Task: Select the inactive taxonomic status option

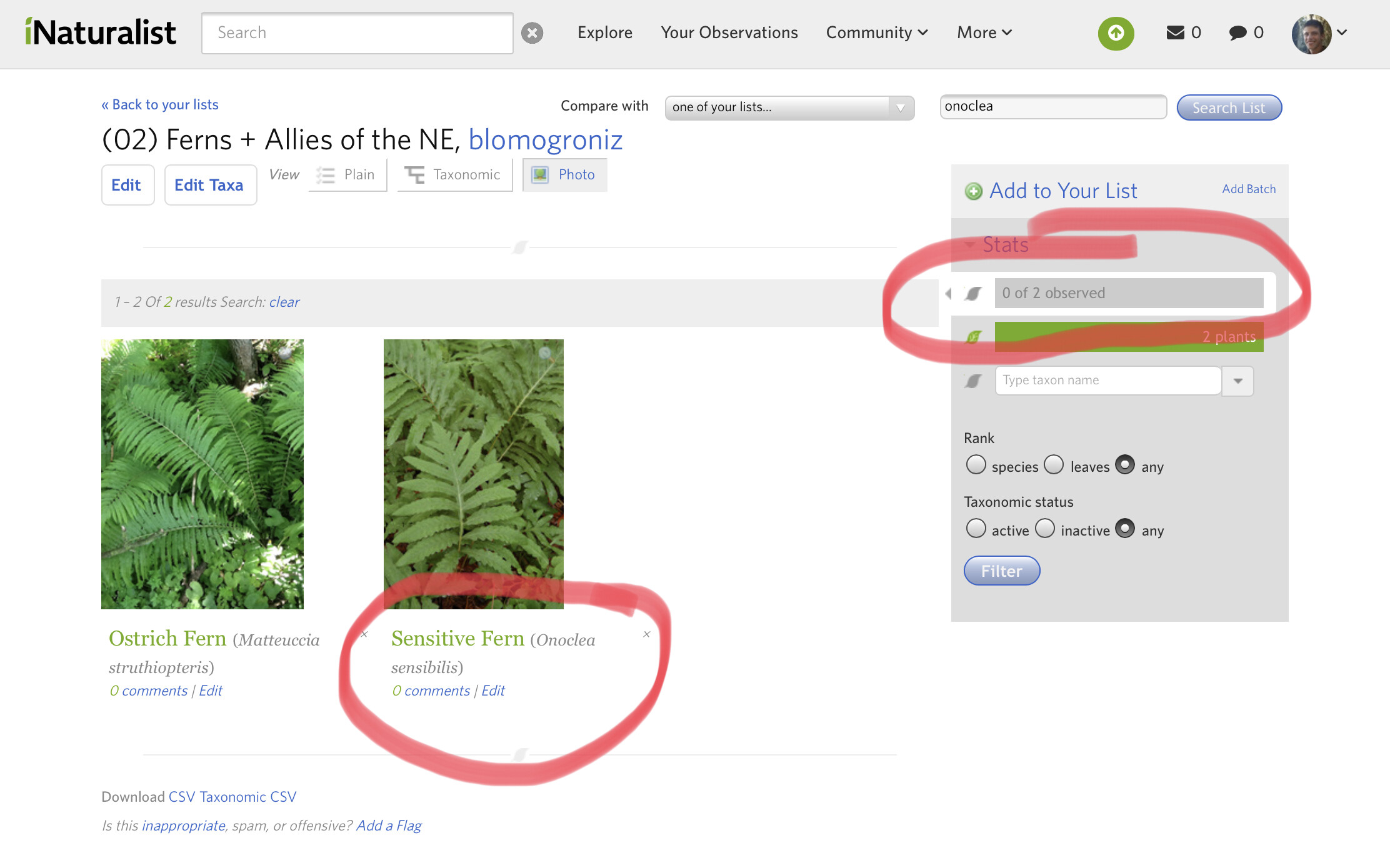Action: pyautogui.click(x=1045, y=529)
